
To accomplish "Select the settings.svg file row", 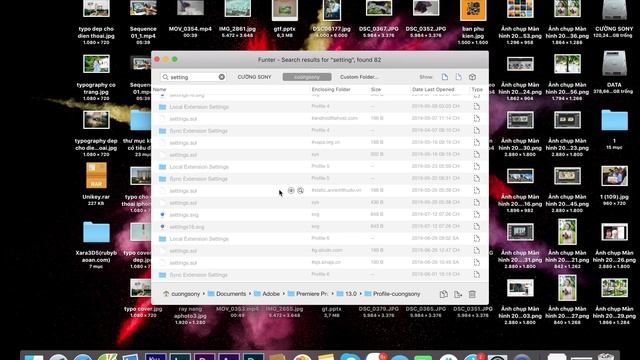I will pos(320,215).
